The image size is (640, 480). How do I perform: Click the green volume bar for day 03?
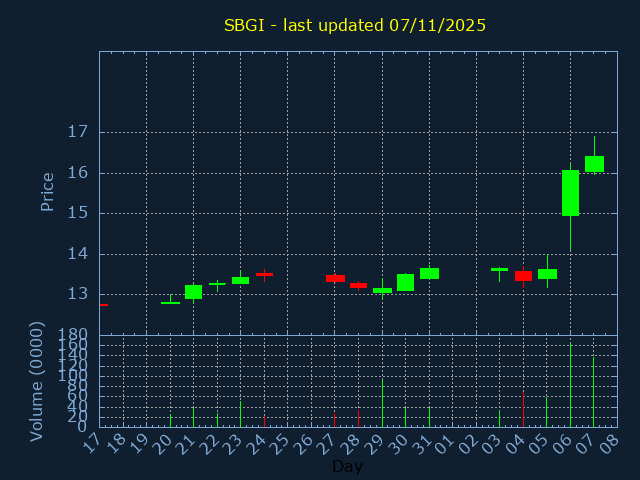click(x=500, y=419)
